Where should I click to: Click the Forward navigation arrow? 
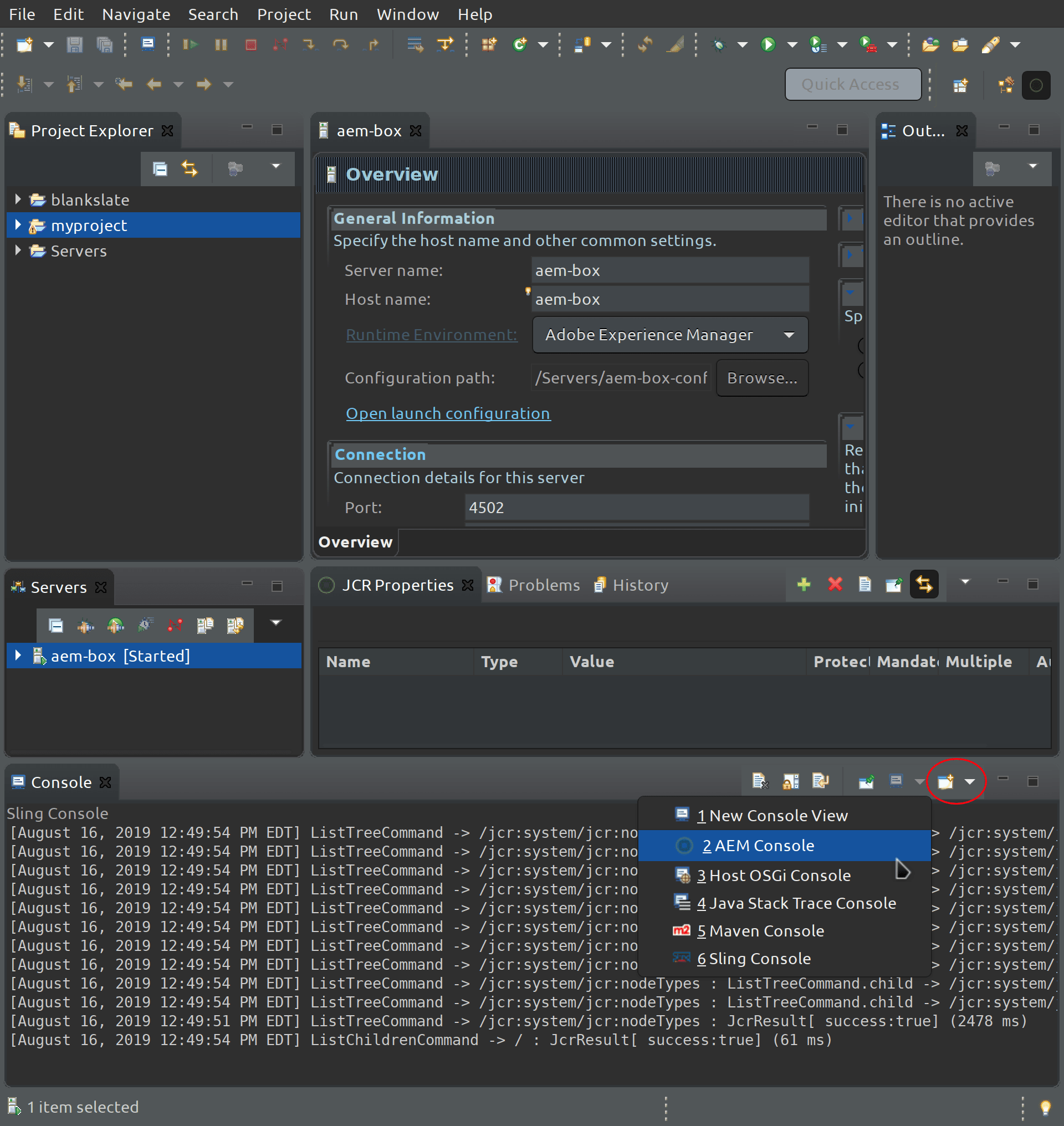click(203, 85)
